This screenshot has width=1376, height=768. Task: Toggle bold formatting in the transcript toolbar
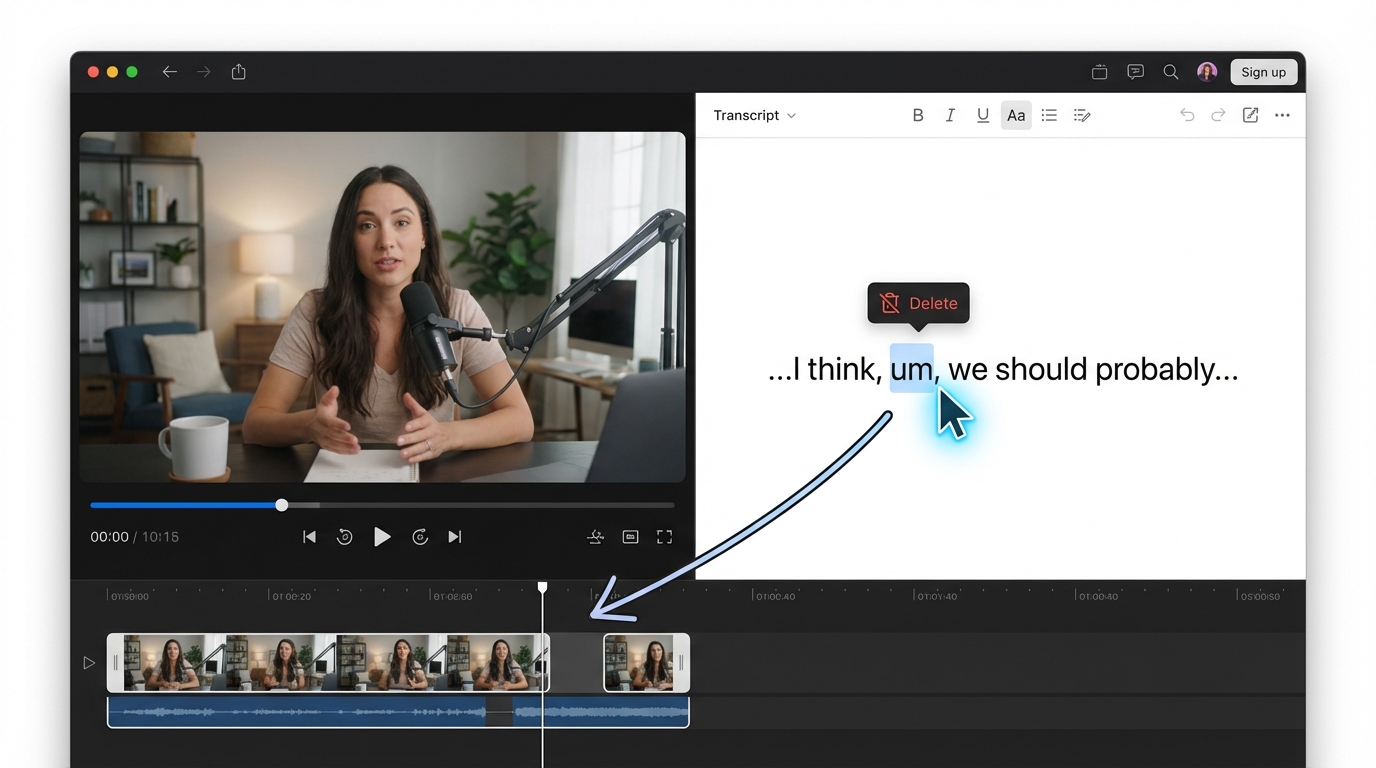[x=918, y=114]
